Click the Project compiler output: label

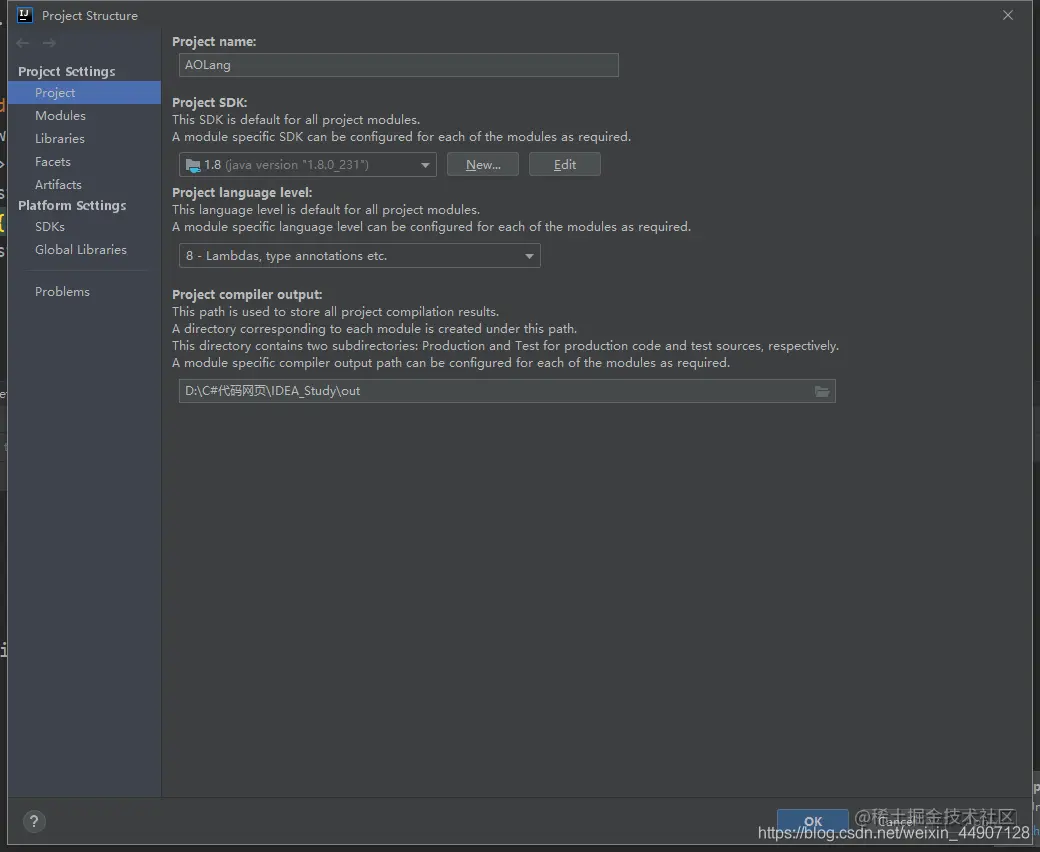(x=247, y=294)
